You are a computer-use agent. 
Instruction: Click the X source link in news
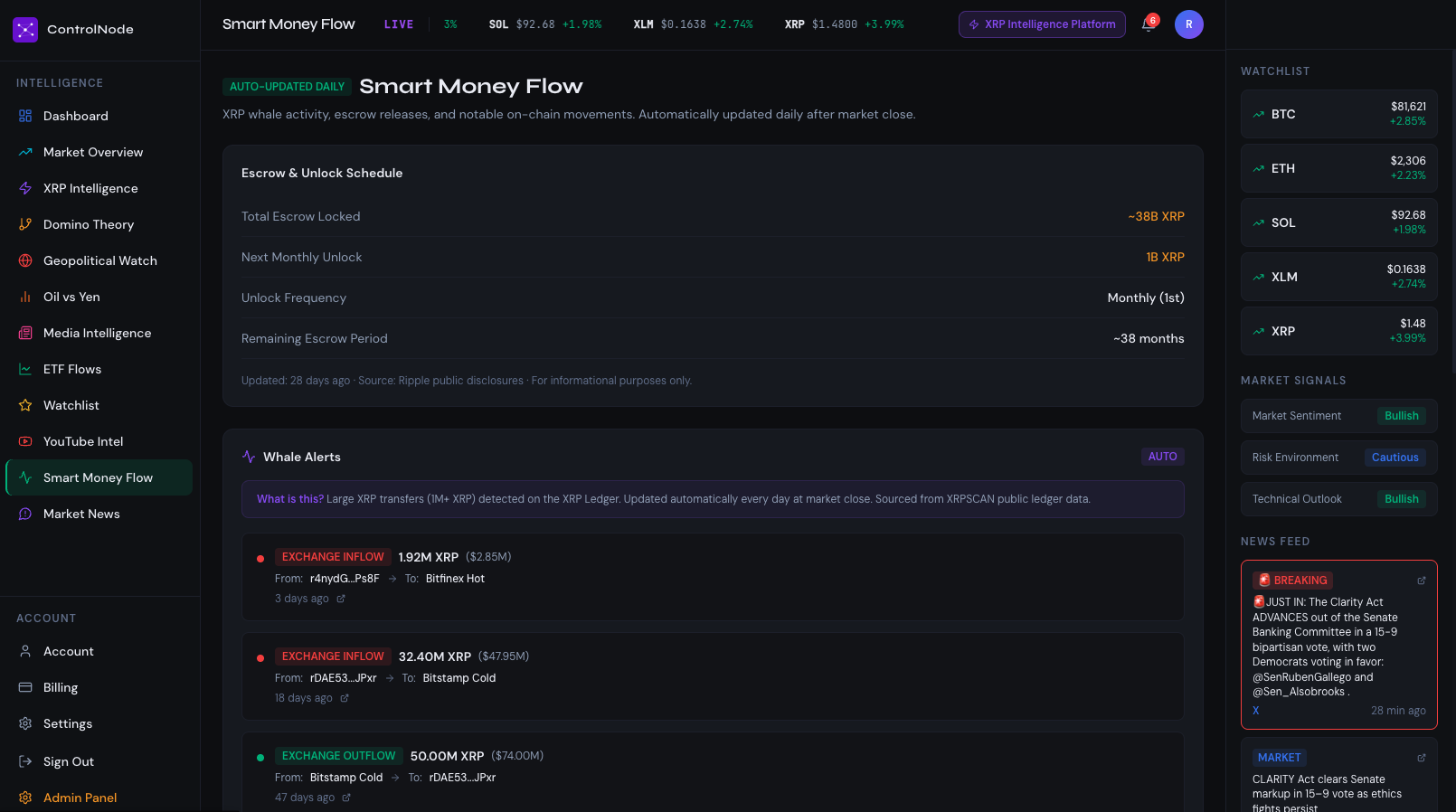pos(1255,711)
